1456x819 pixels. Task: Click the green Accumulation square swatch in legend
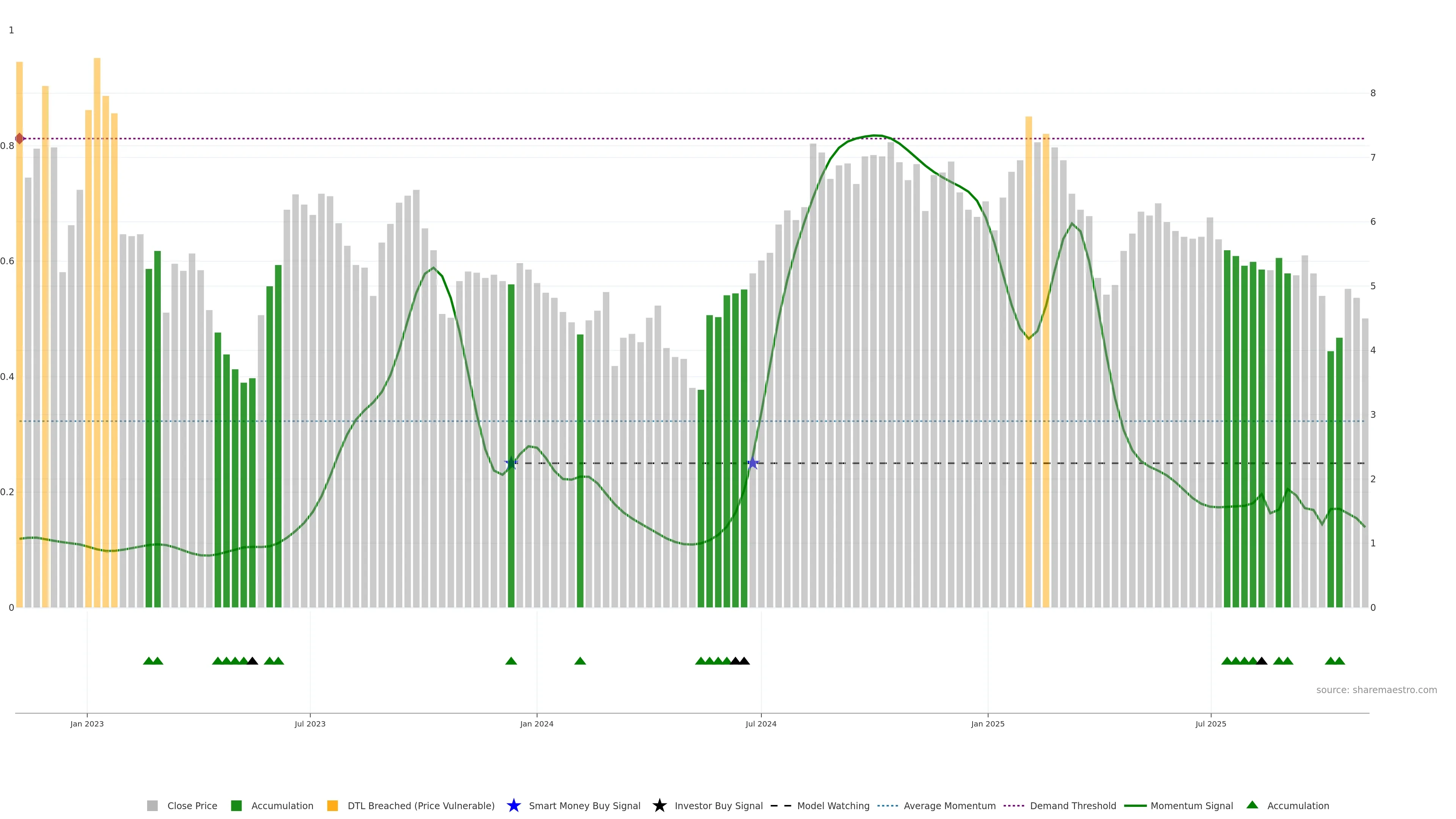236,805
